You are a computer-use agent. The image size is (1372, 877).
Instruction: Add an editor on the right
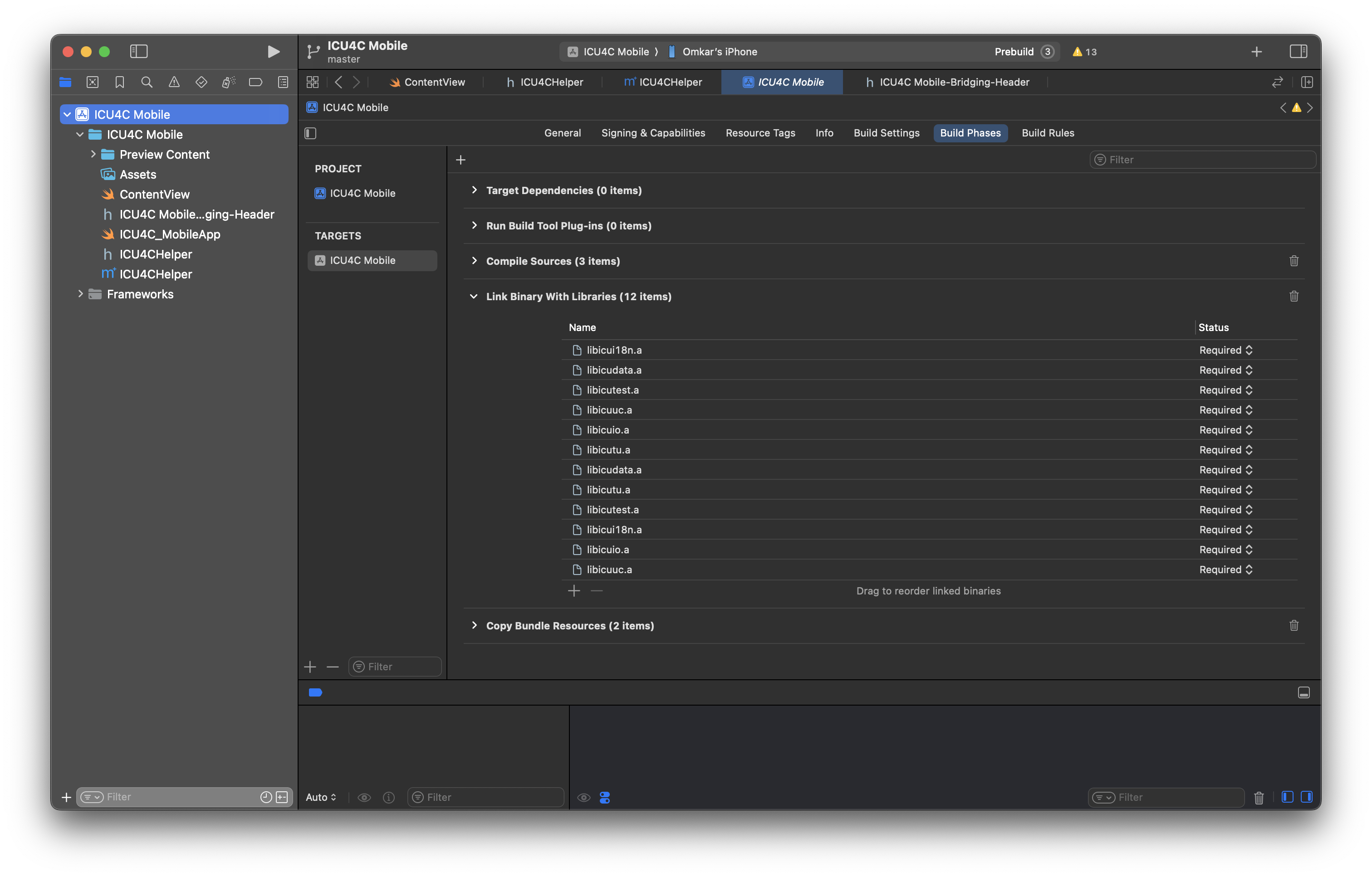point(1307,82)
